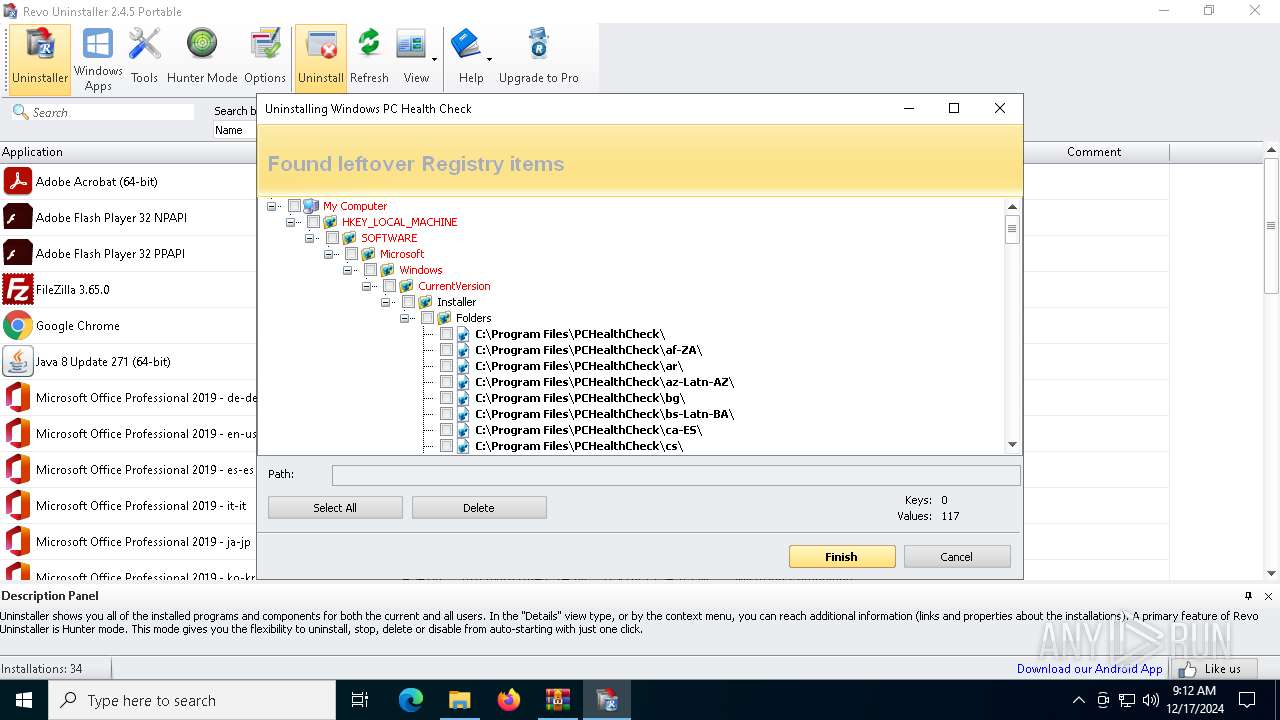Viewport: 1280px width, 720px height.
Task: Collapse the HKEY_LOCAL_MACHINE node
Action: (x=291, y=222)
